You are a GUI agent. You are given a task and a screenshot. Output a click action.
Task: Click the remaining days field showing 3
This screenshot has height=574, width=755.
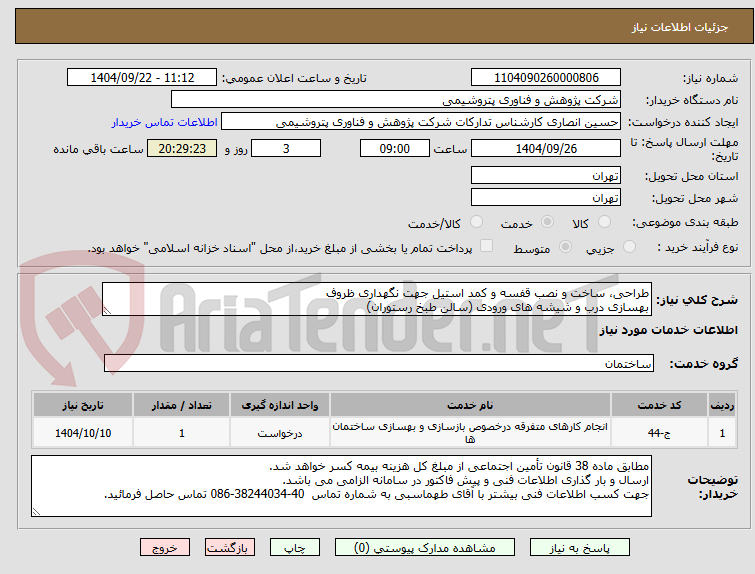pos(286,148)
